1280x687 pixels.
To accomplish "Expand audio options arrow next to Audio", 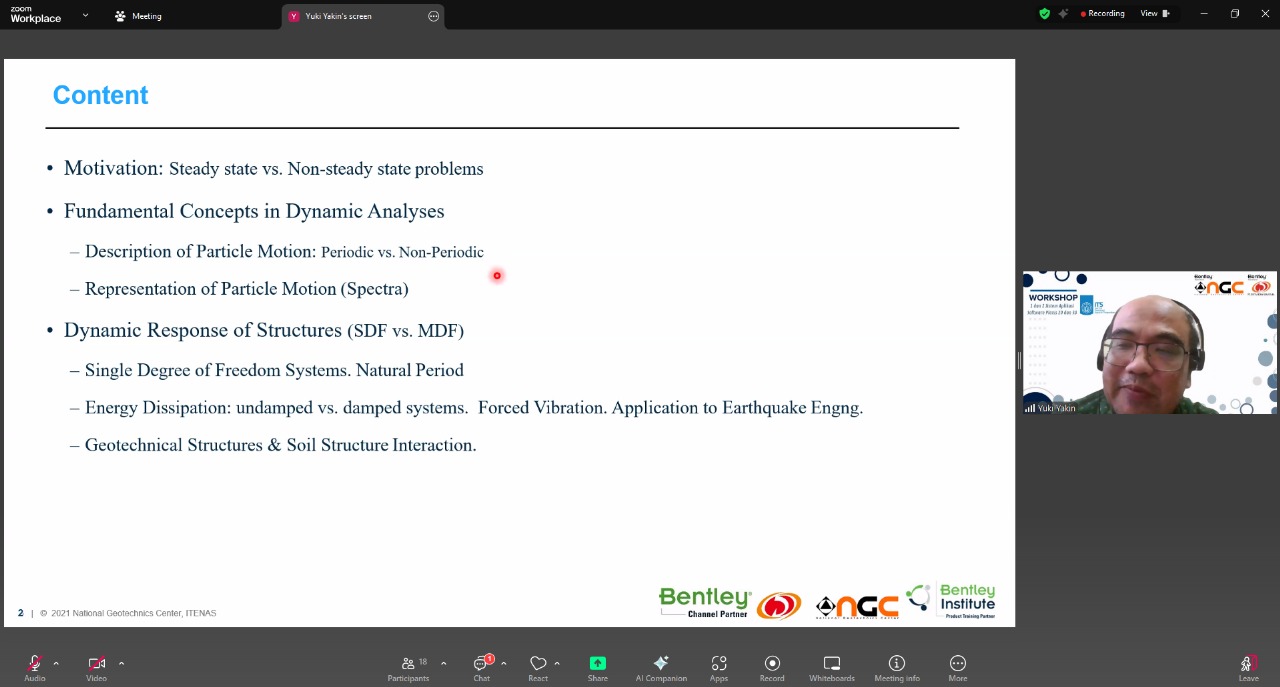I will point(56,663).
